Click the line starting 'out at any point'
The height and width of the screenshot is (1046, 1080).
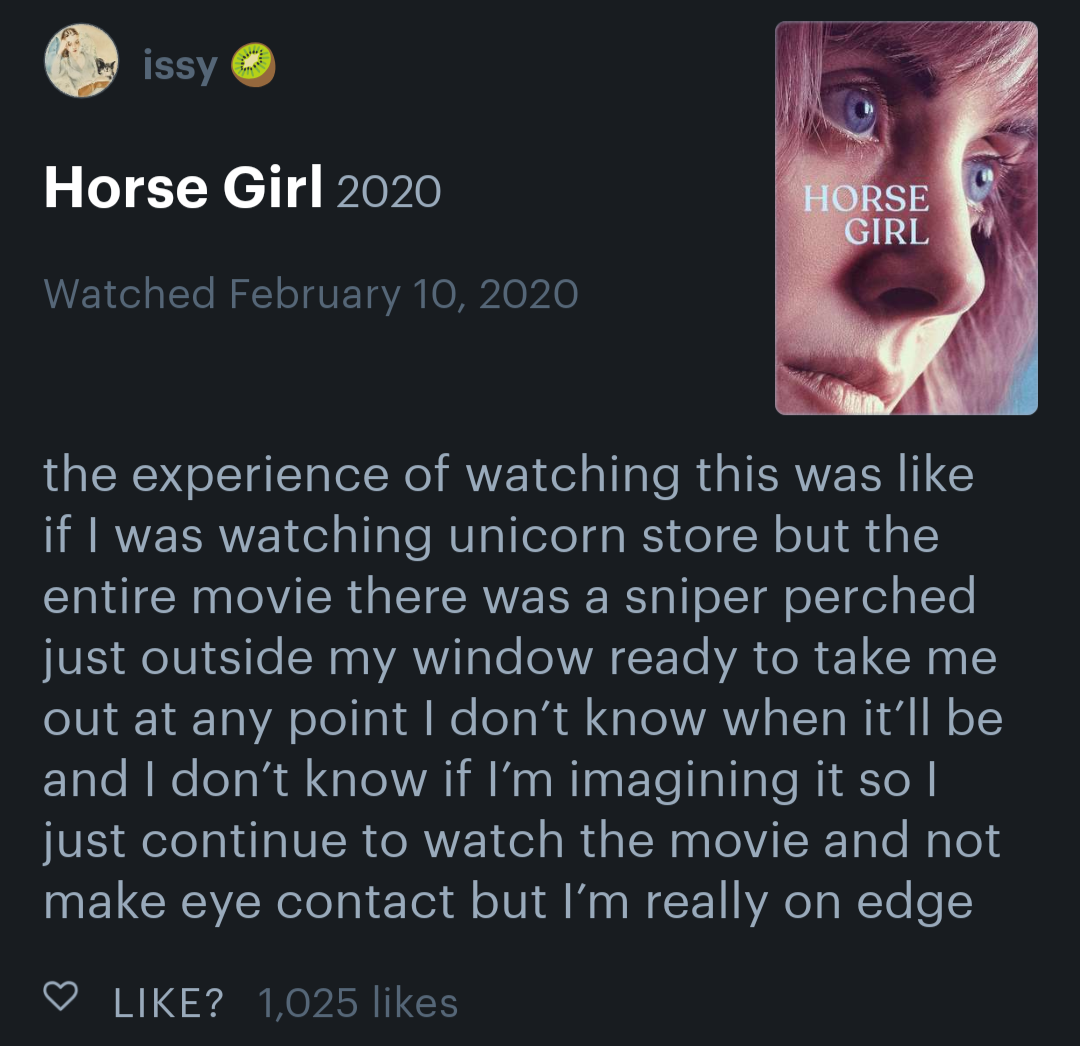coord(522,719)
